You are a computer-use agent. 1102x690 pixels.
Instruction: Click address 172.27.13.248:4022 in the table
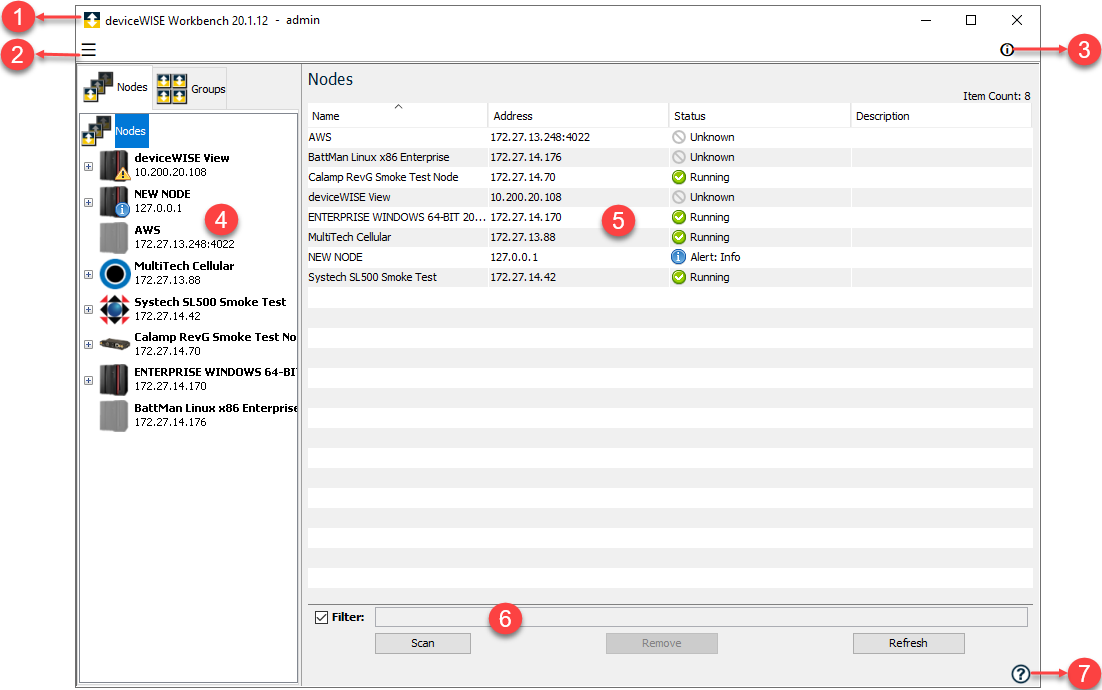point(540,137)
